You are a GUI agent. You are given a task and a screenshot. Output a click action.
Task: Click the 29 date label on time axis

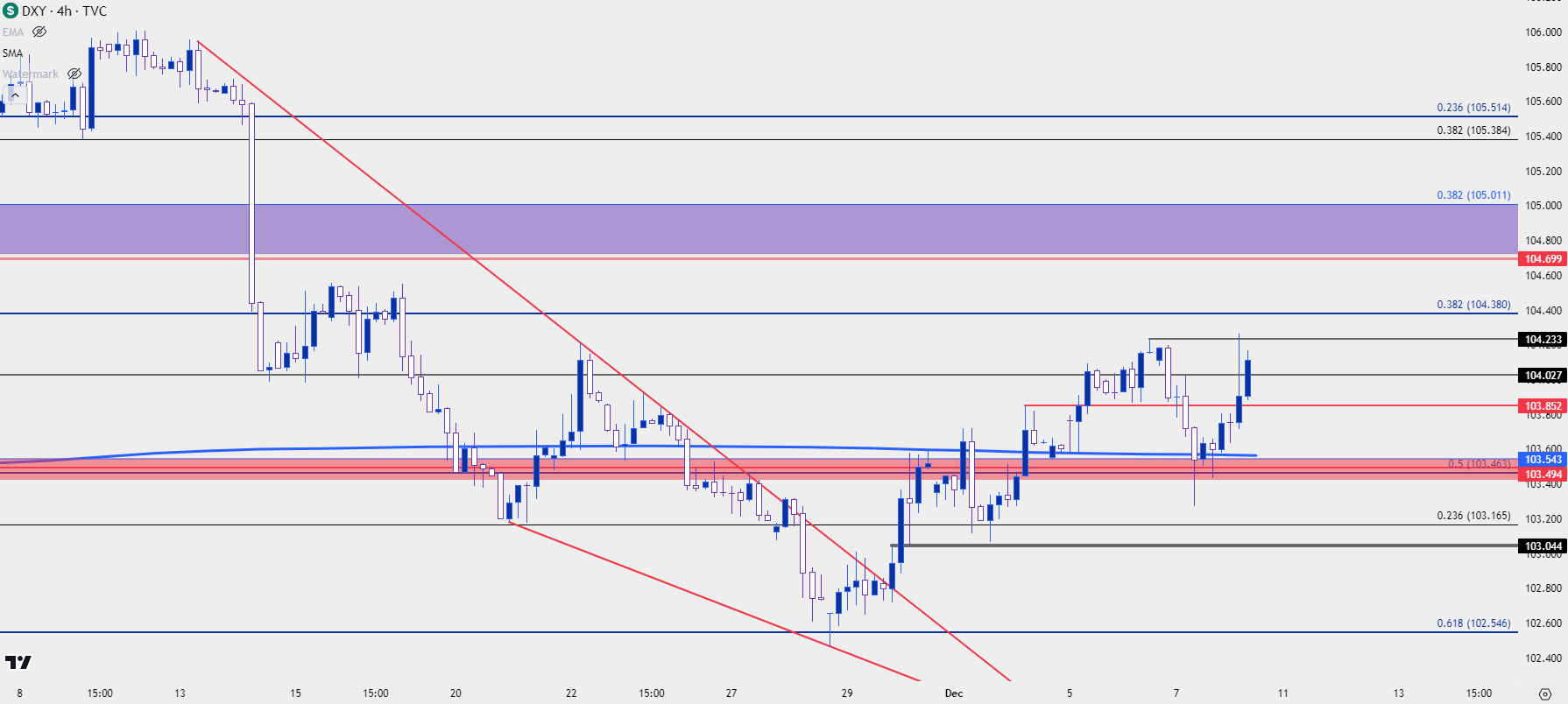[847, 693]
